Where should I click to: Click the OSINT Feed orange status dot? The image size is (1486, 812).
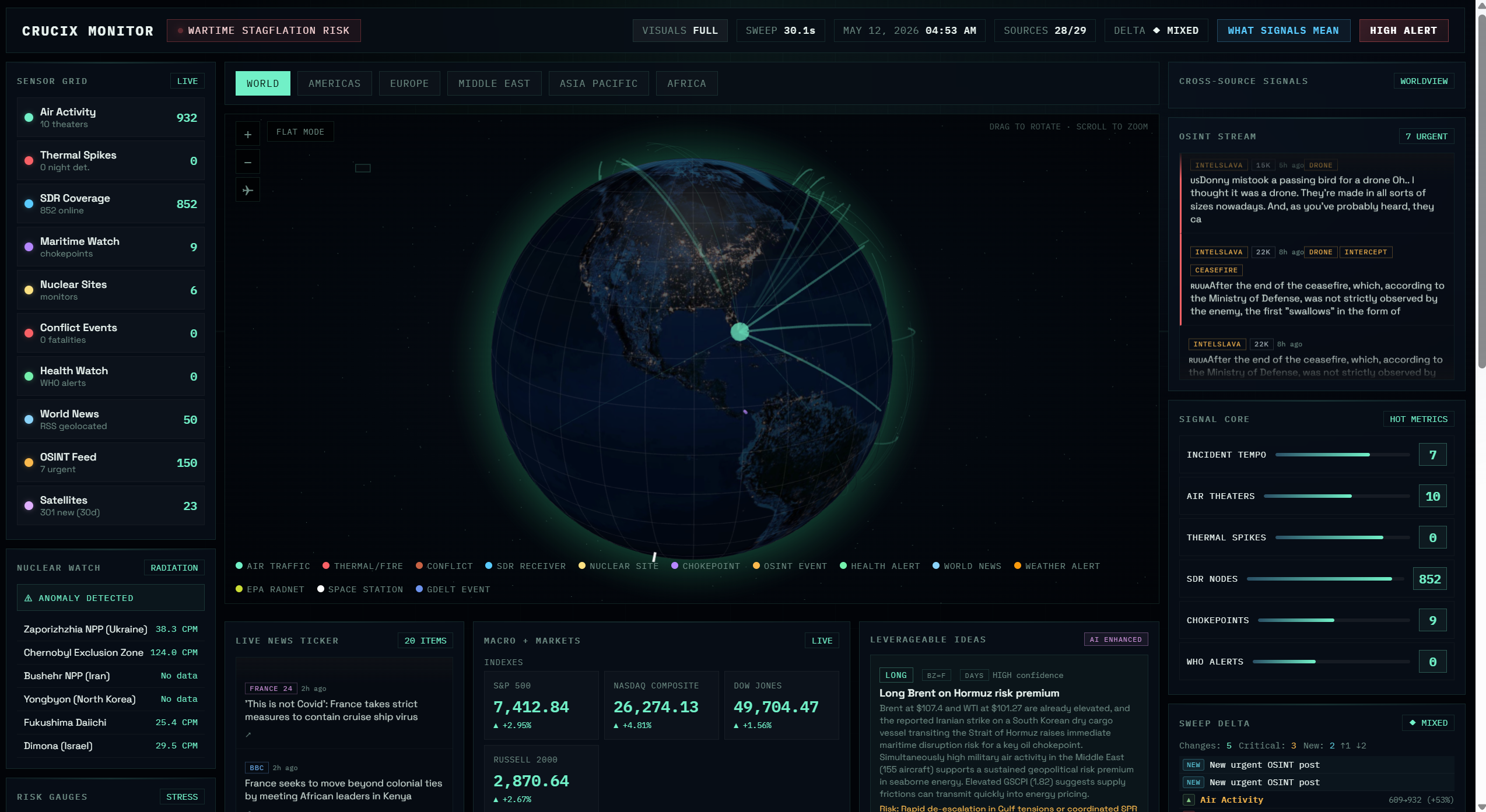click(x=29, y=463)
